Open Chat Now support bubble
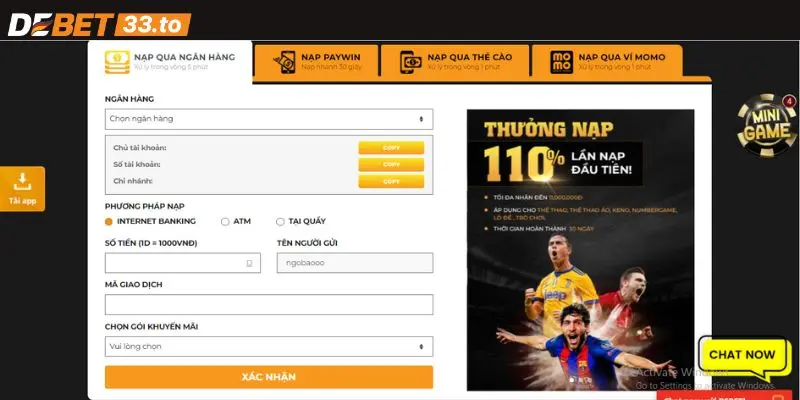Image resolution: width=800 pixels, height=400 pixels. [742, 356]
